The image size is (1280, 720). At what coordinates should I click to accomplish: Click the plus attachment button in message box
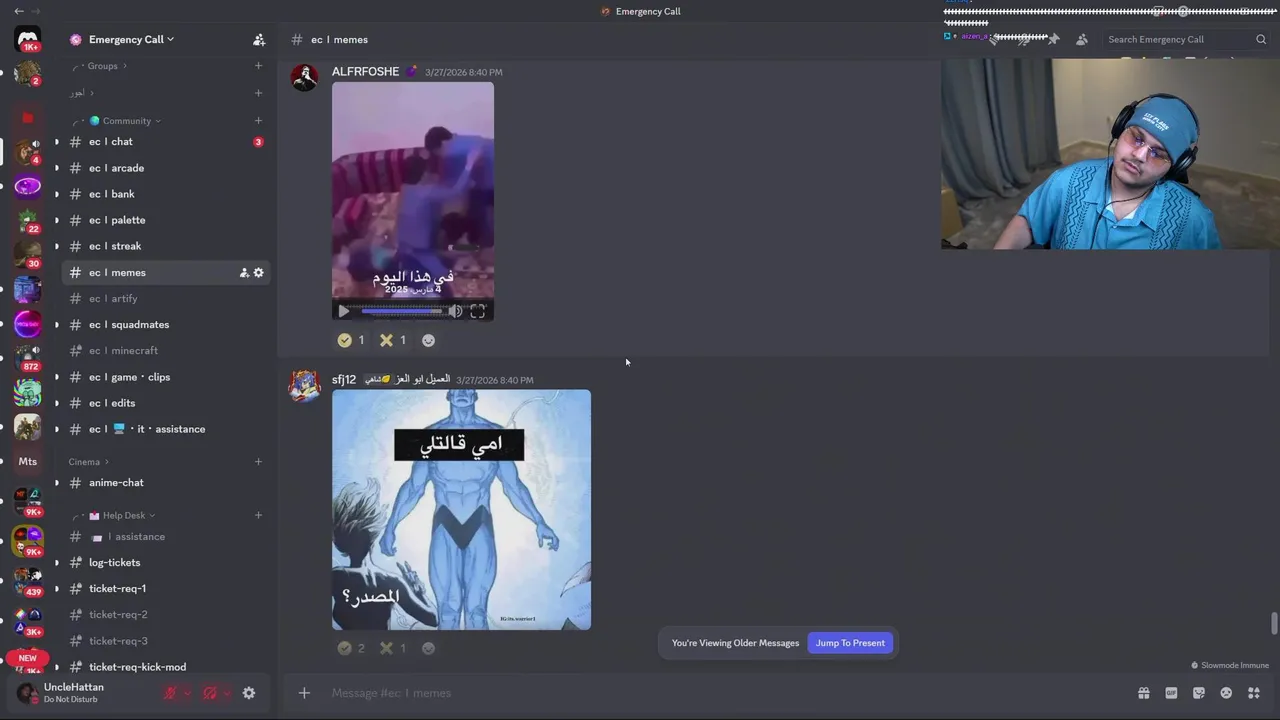[304, 693]
